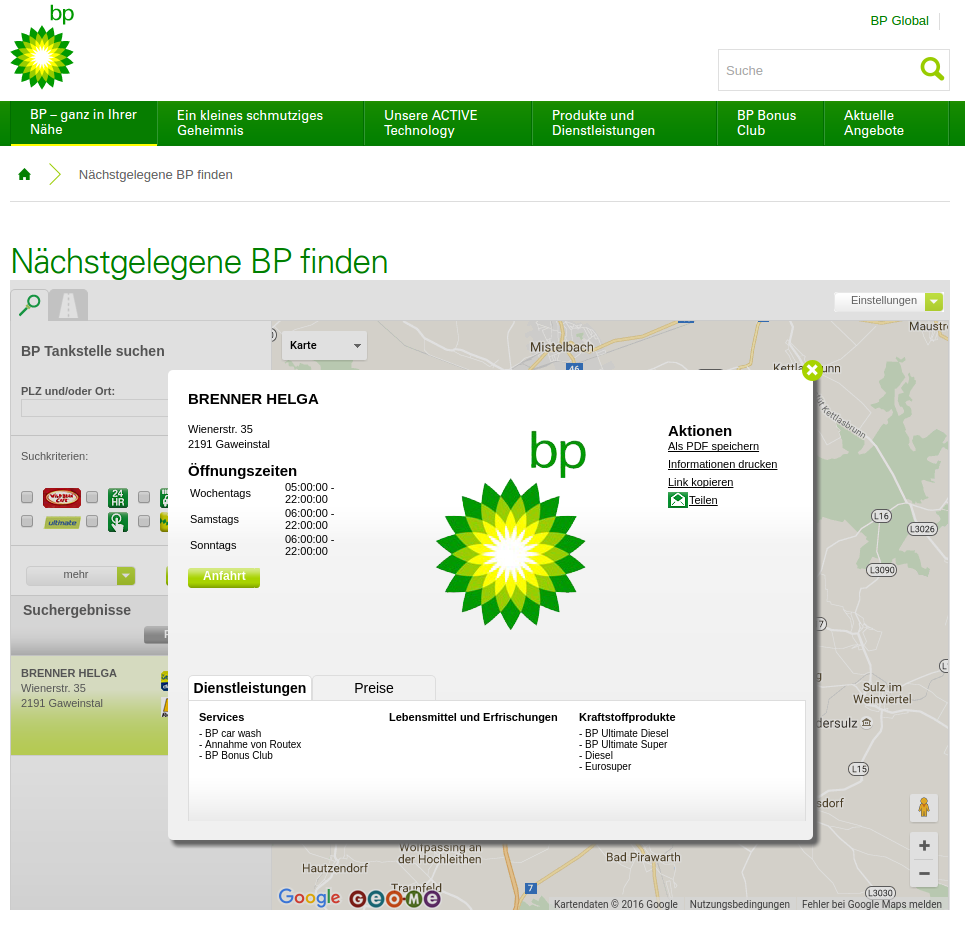Click the Mistelbach label on the map

(x=562, y=348)
